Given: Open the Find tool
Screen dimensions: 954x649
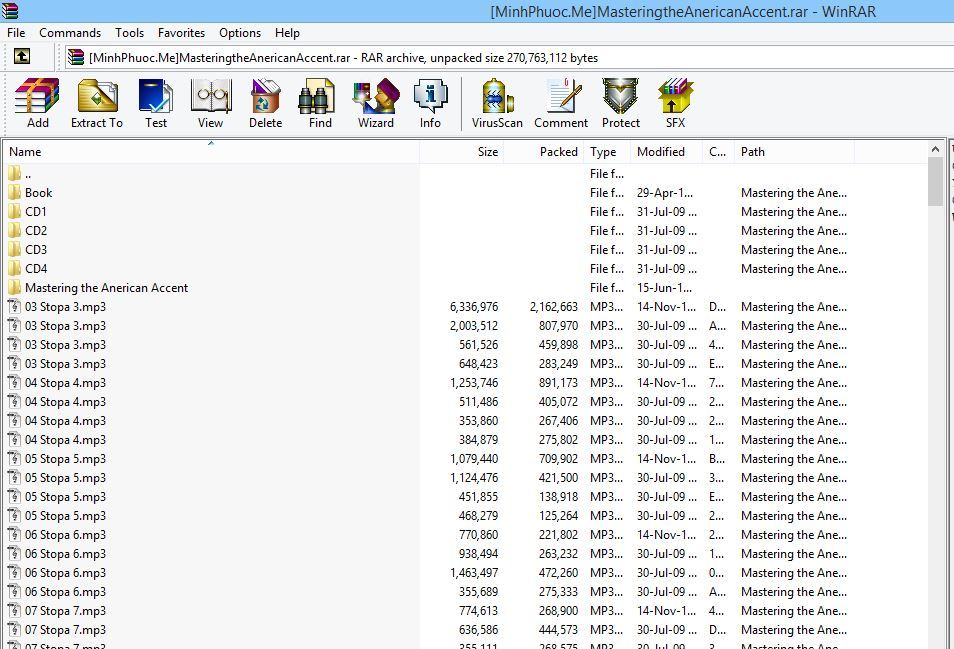Looking at the screenshot, I should click(x=320, y=103).
